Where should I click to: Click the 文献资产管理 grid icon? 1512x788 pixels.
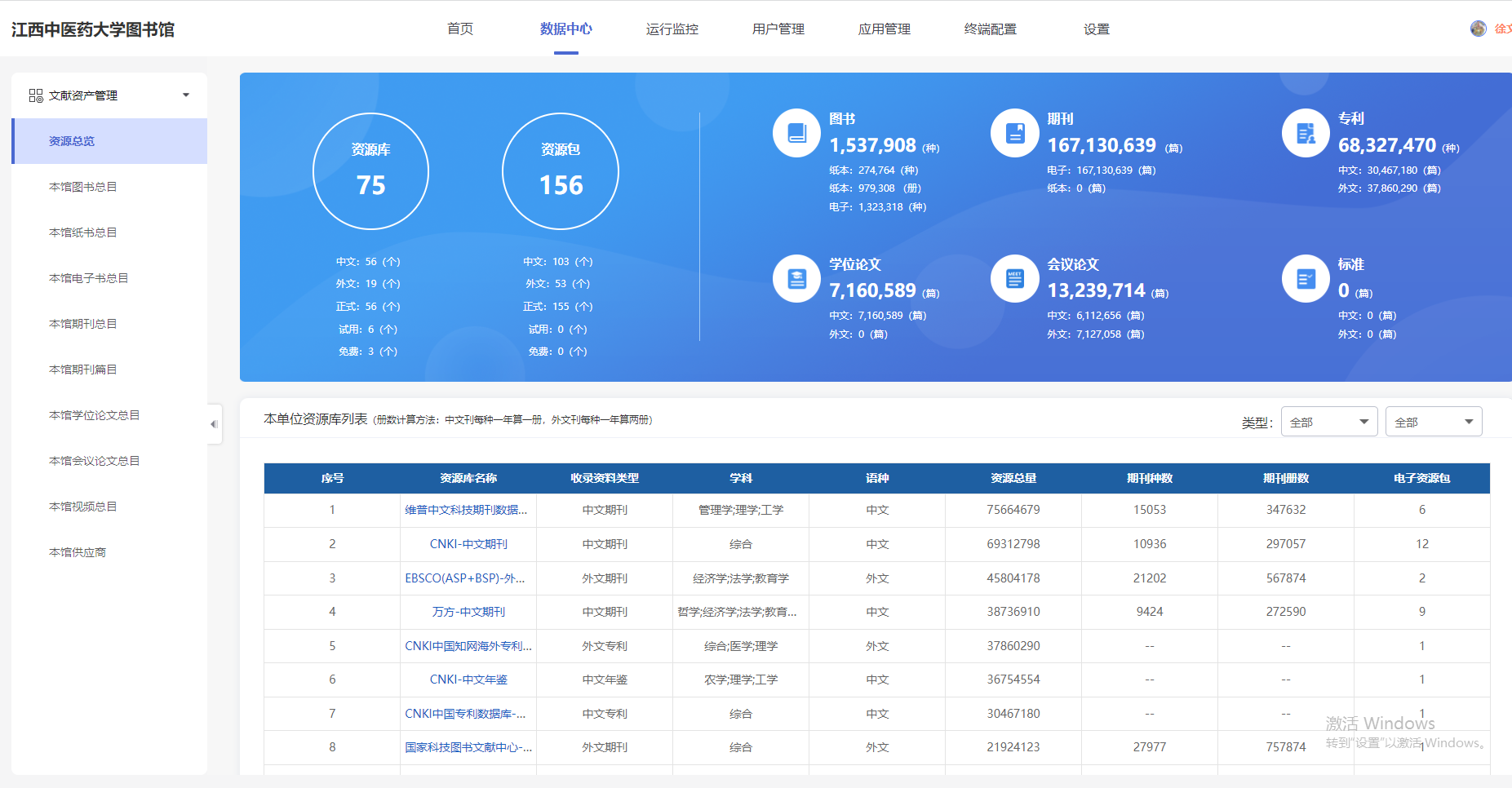(x=36, y=95)
